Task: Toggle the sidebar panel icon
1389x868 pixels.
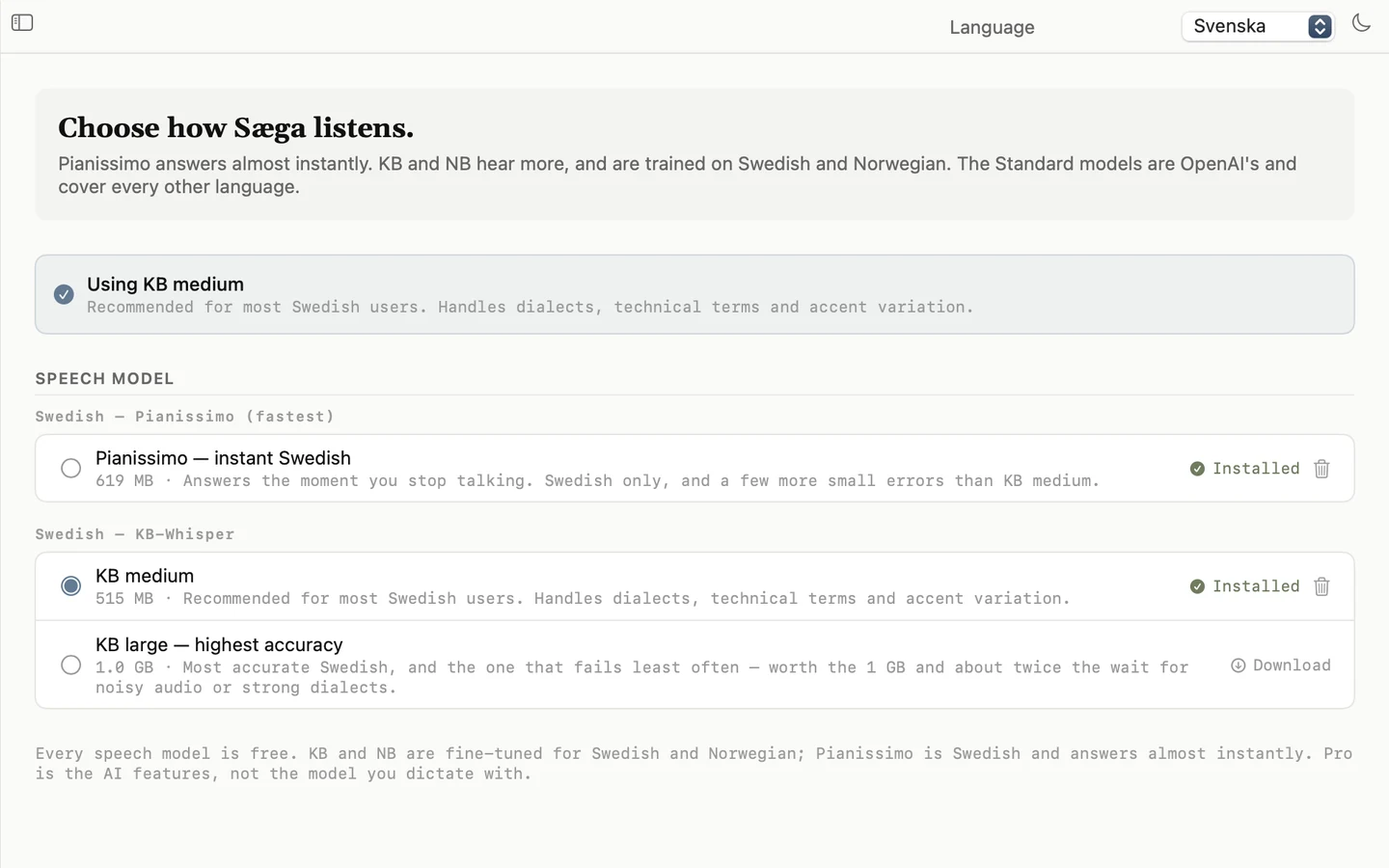Action: coord(22,22)
